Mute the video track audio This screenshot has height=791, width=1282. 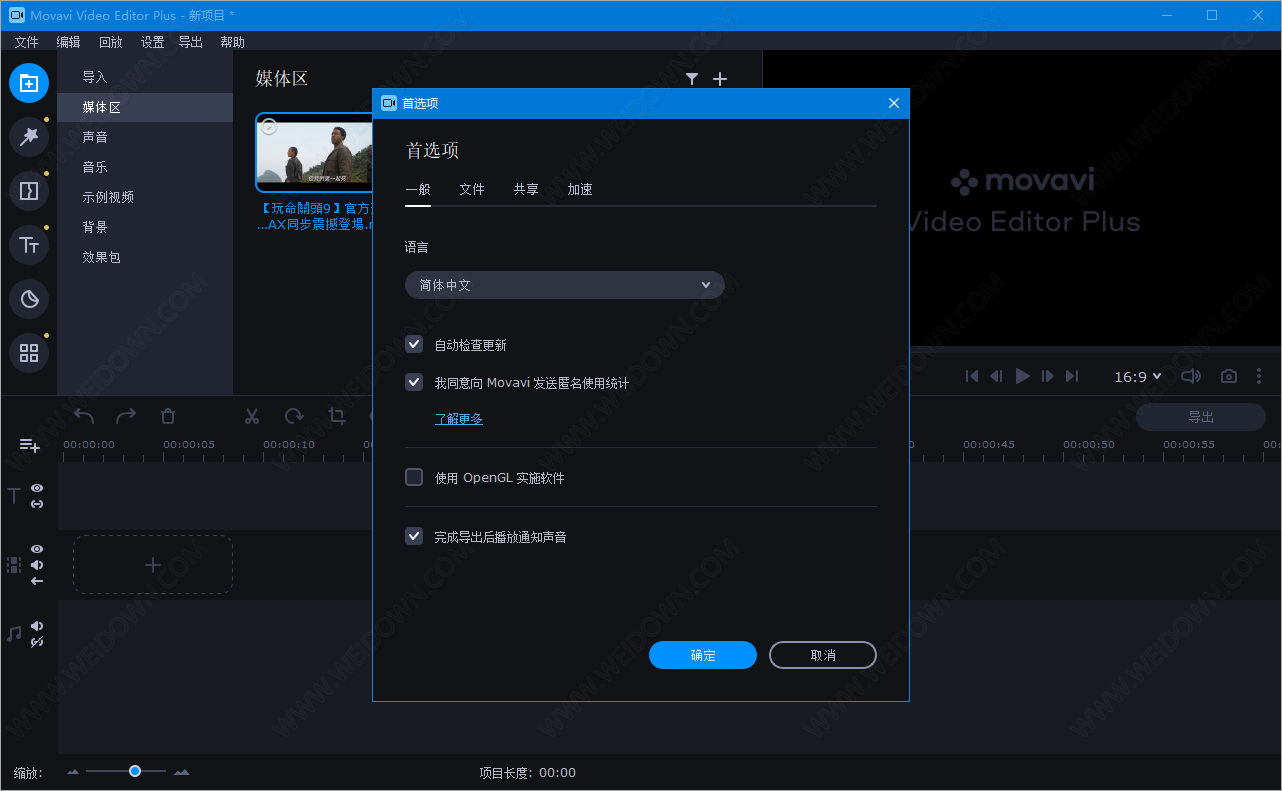(x=37, y=565)
